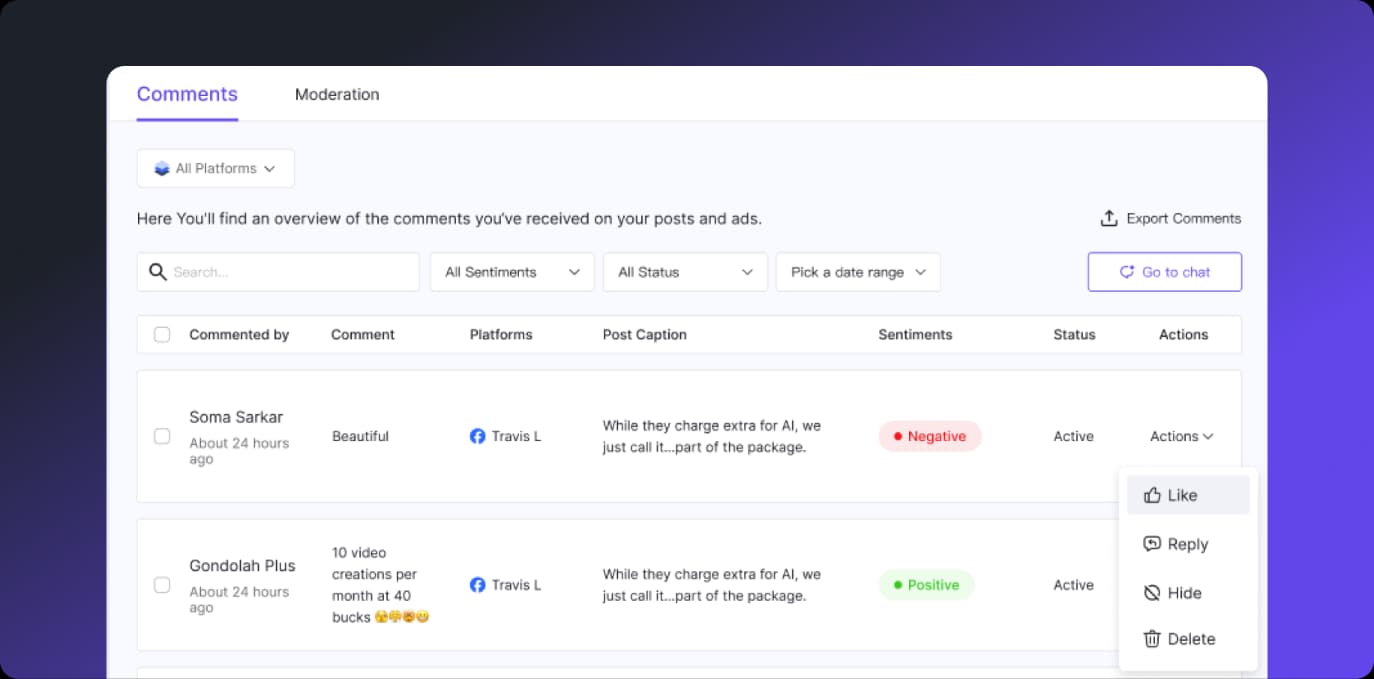Click the Active status in Gondolah Plus's row

[x=1074, y=585]
